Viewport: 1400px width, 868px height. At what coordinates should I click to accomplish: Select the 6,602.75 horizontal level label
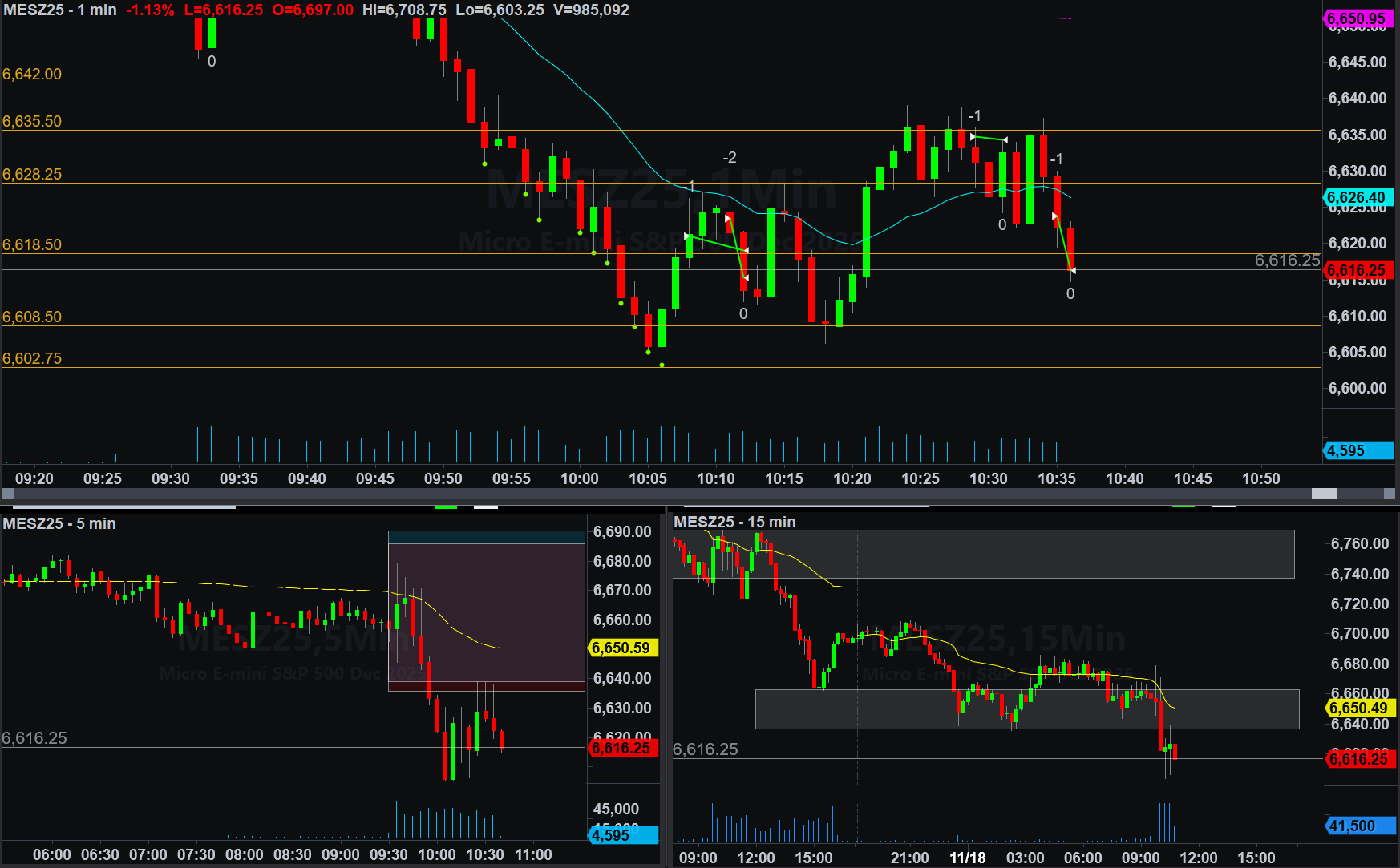point(32,358)
